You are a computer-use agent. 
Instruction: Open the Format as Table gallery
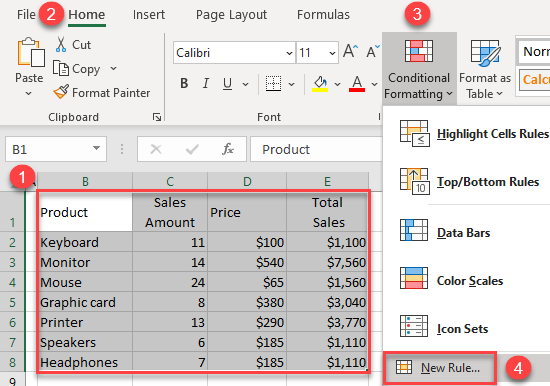coord(485,69)
